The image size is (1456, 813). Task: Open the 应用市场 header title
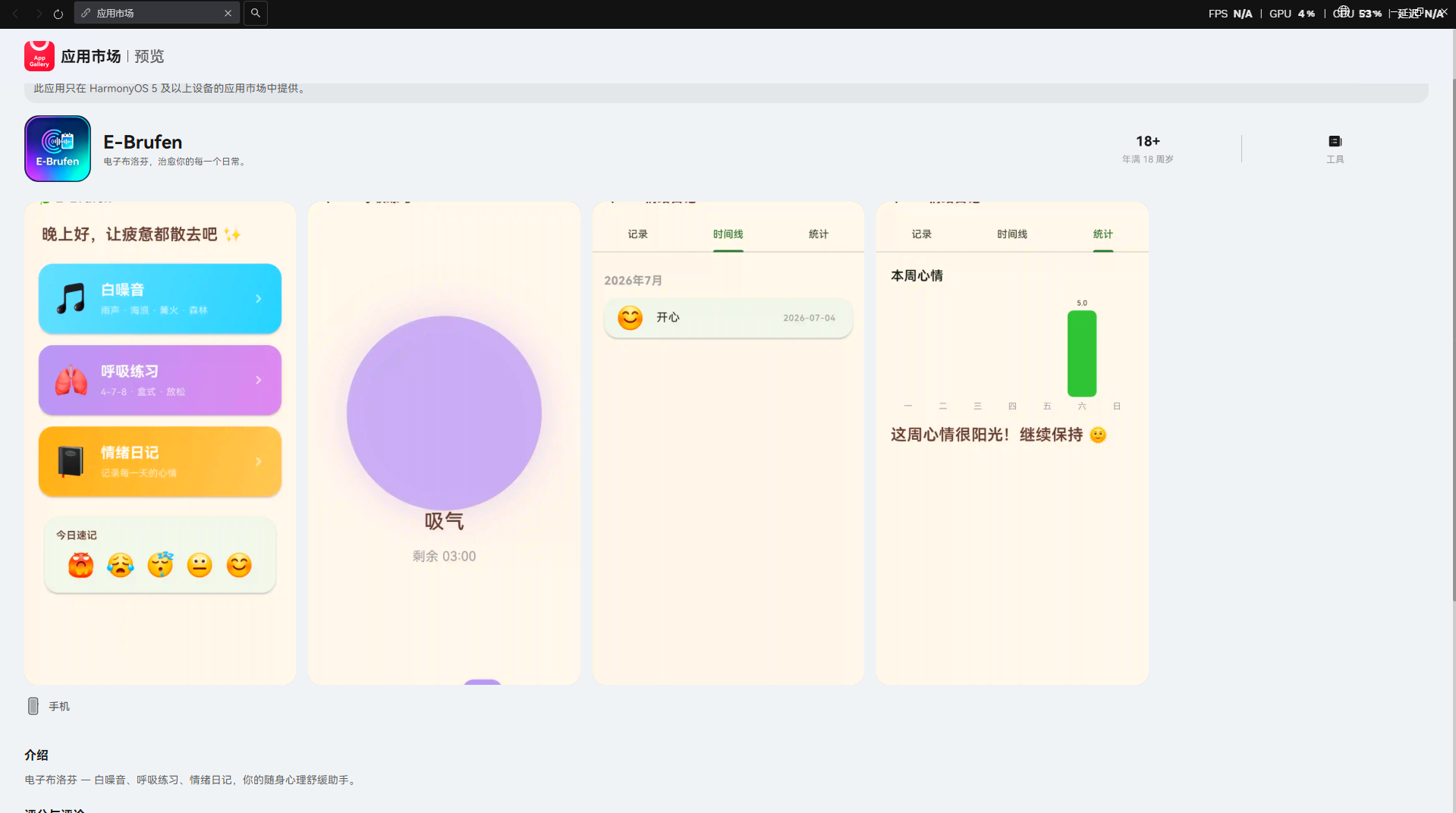click(90, 56)
